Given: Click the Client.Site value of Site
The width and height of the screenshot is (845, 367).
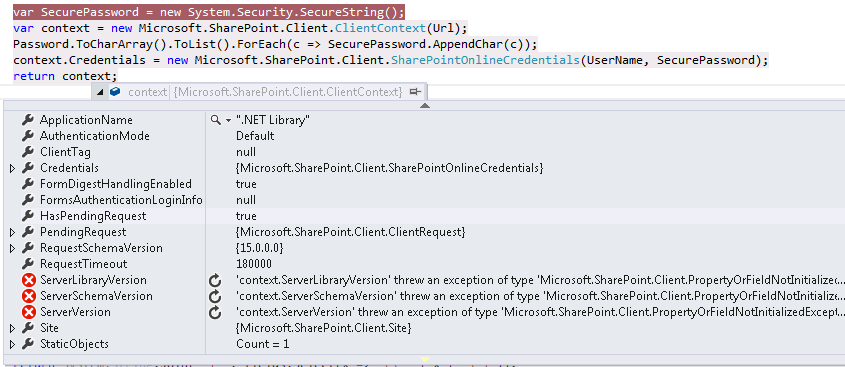Looking at the screenshot, I should coord(324,328).
